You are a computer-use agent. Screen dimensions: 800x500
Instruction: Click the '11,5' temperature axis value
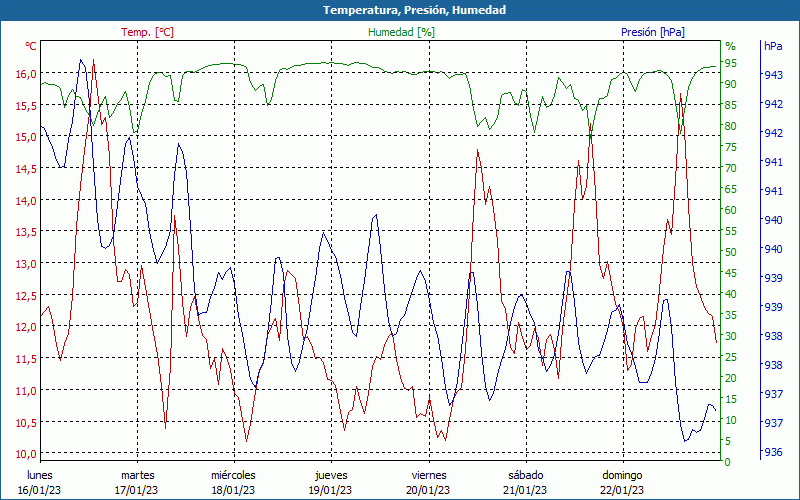pyautogui.click(x=26, y=359)
